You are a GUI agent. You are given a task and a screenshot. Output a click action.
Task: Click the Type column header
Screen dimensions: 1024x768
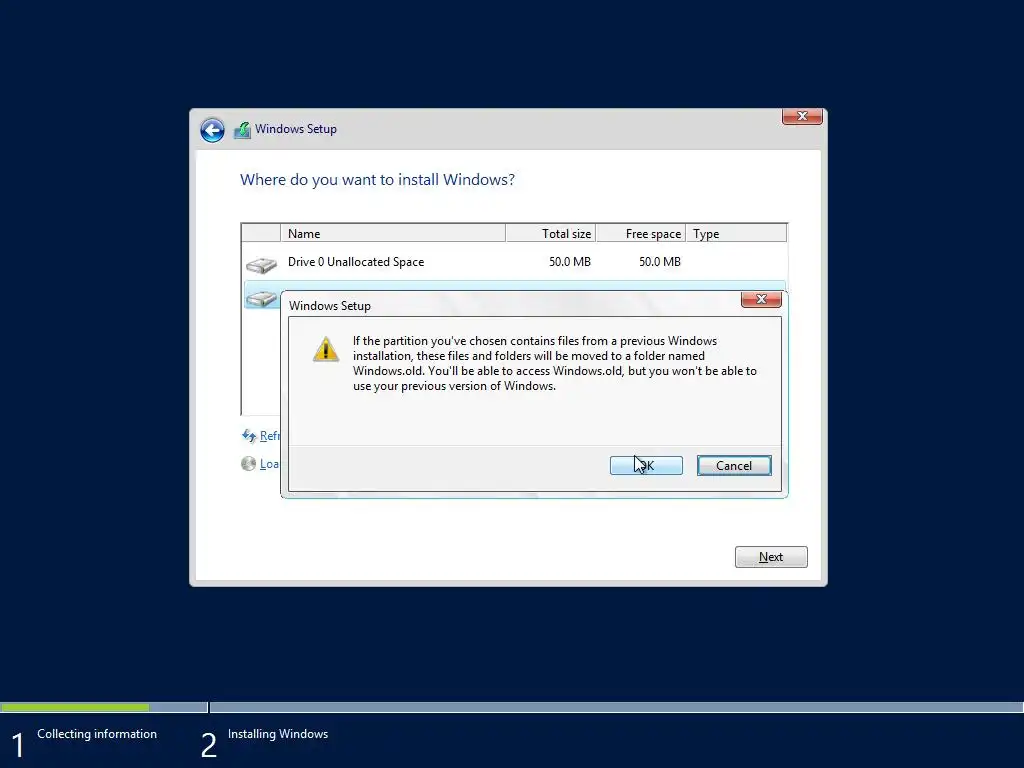click(736, 234)
